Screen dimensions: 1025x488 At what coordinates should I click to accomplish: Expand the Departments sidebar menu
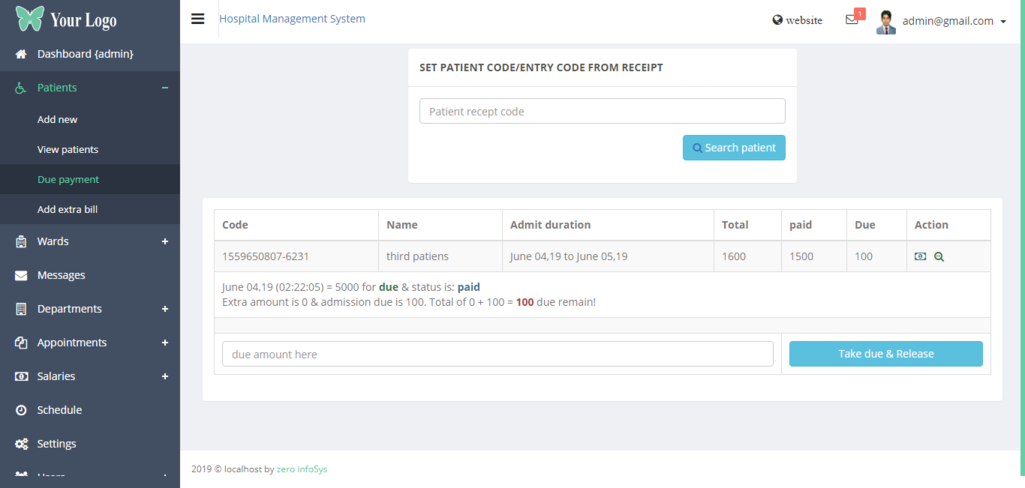(x=165, y=309)
